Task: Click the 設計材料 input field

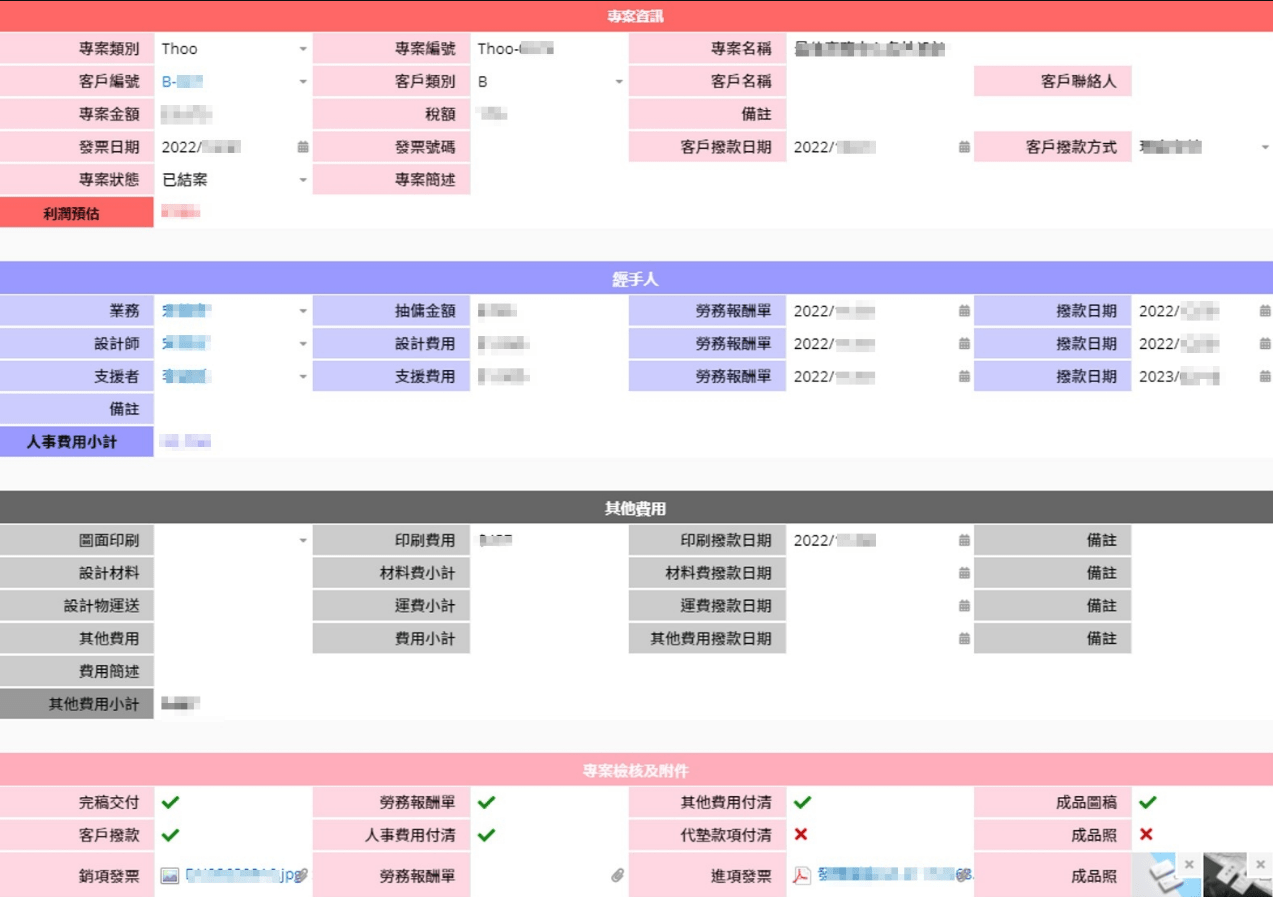Action: click(x=233, y=573)
